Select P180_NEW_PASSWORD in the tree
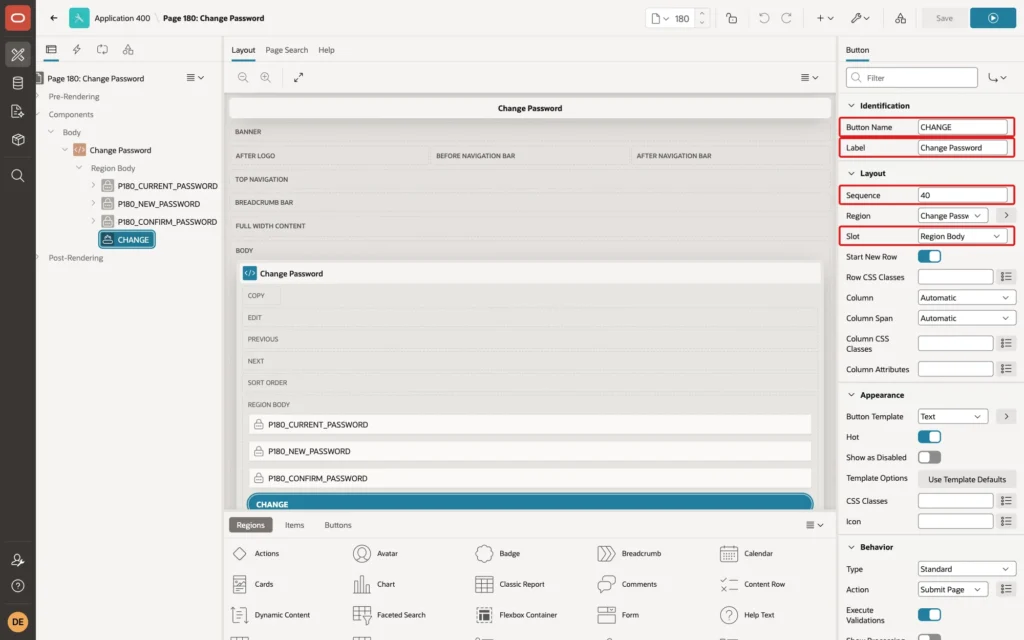The width and height of the screenshot is (1024, 640). pyautogui.click(x=159, y=204)
